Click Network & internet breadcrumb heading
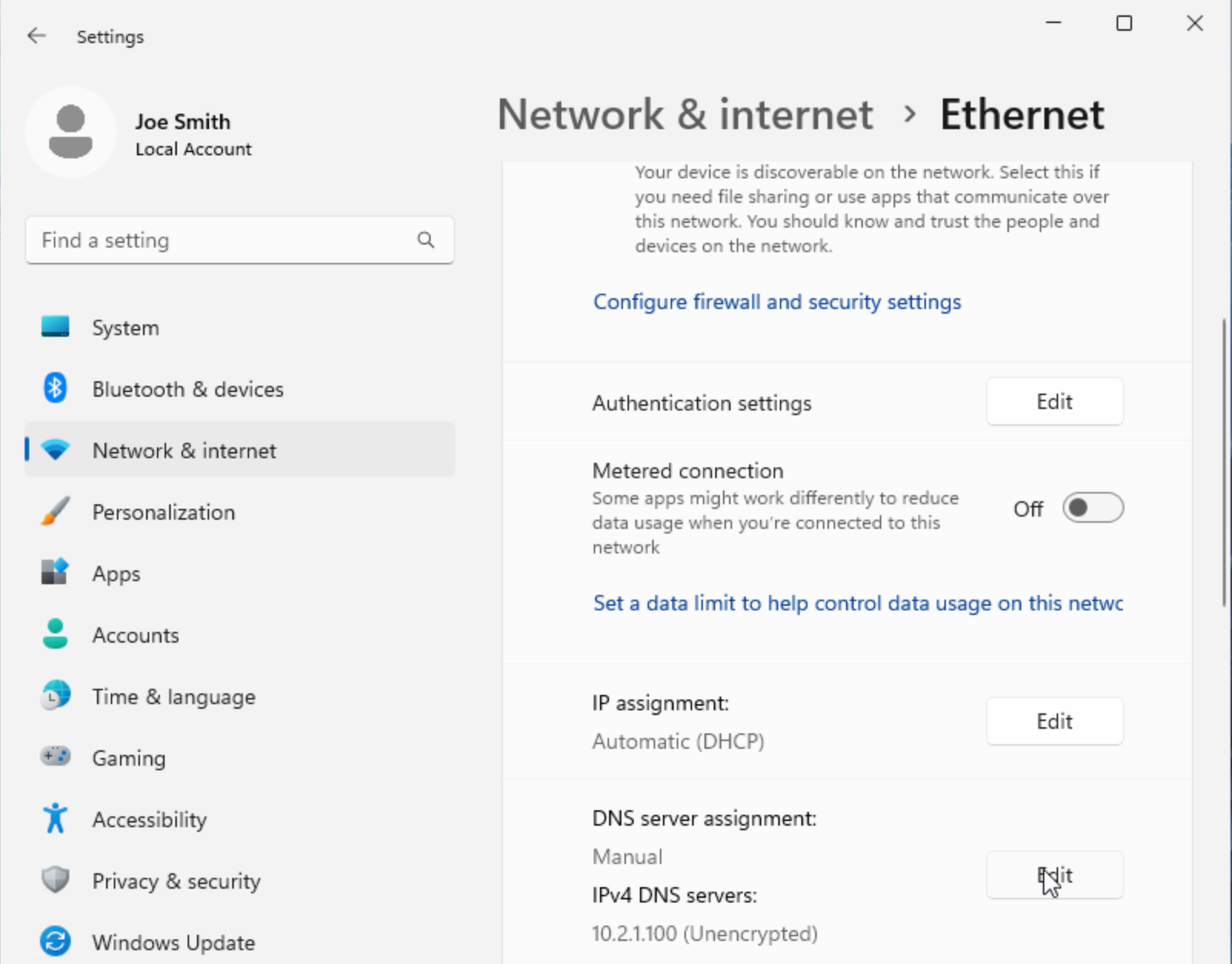The height and width of the screenshot is (964, 1232). 685,115
